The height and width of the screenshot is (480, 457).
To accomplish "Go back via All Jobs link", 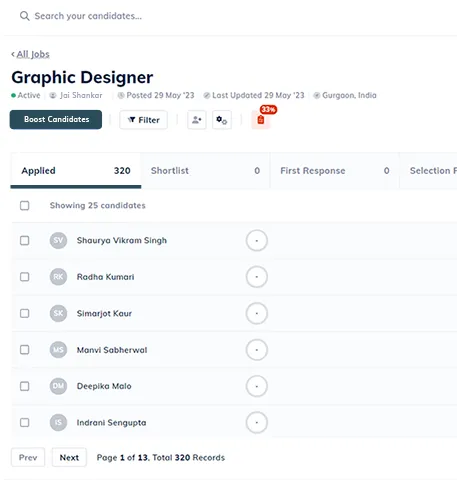I will point(33,54).
